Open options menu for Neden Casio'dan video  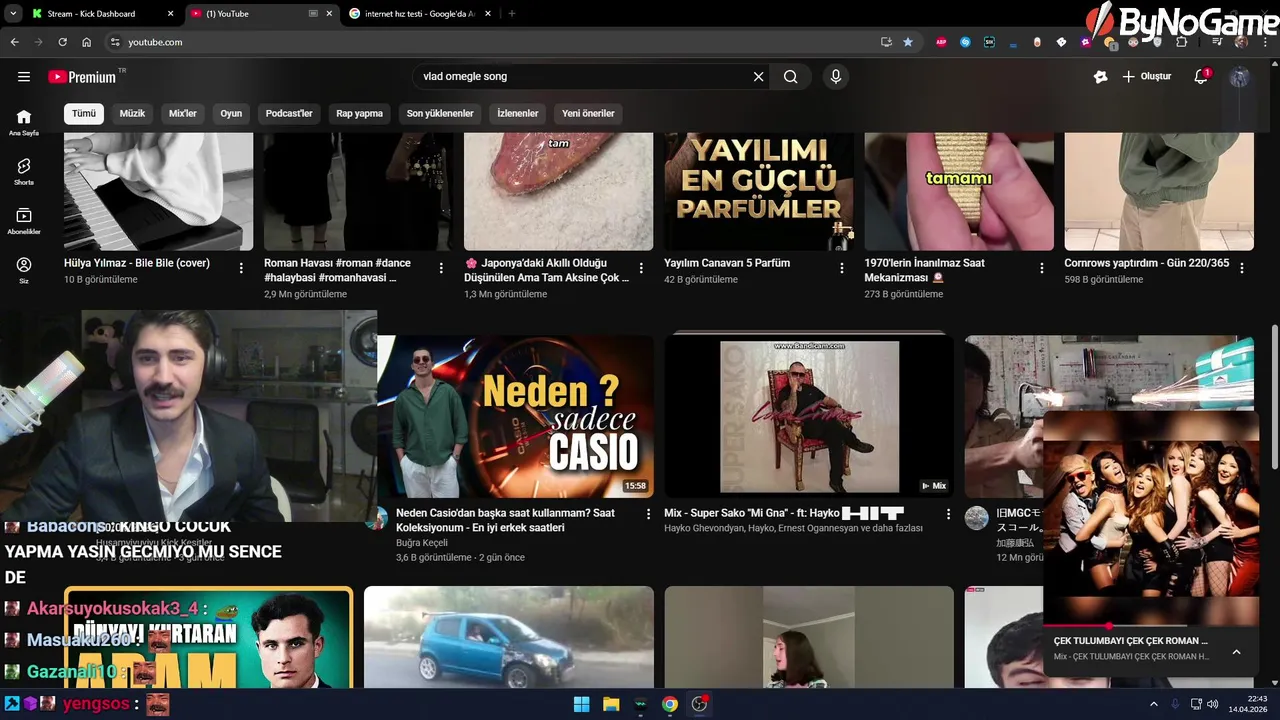pos(648,514)
